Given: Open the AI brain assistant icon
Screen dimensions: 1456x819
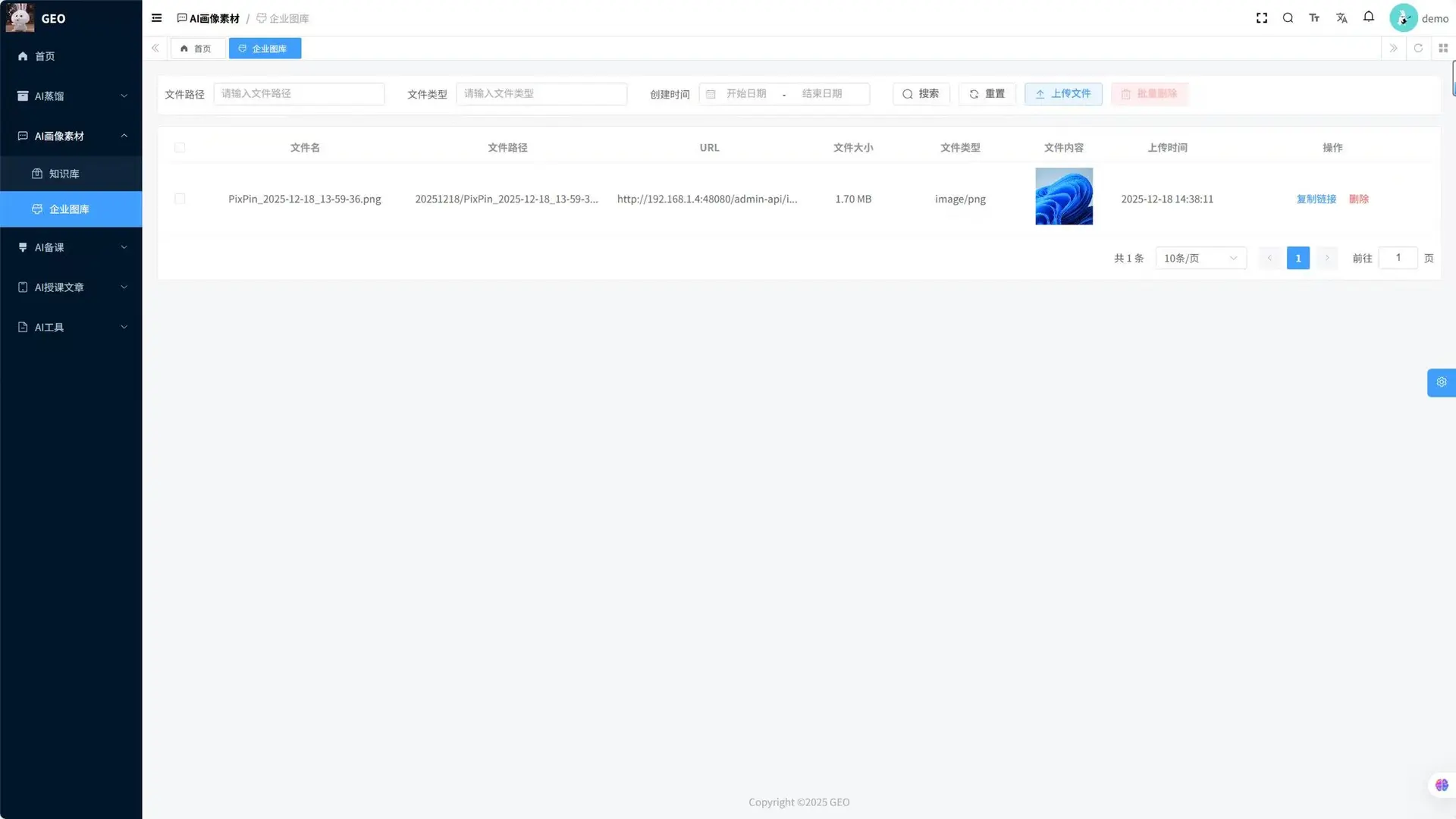Looking at the screenshot, I should coord(1442,785).
